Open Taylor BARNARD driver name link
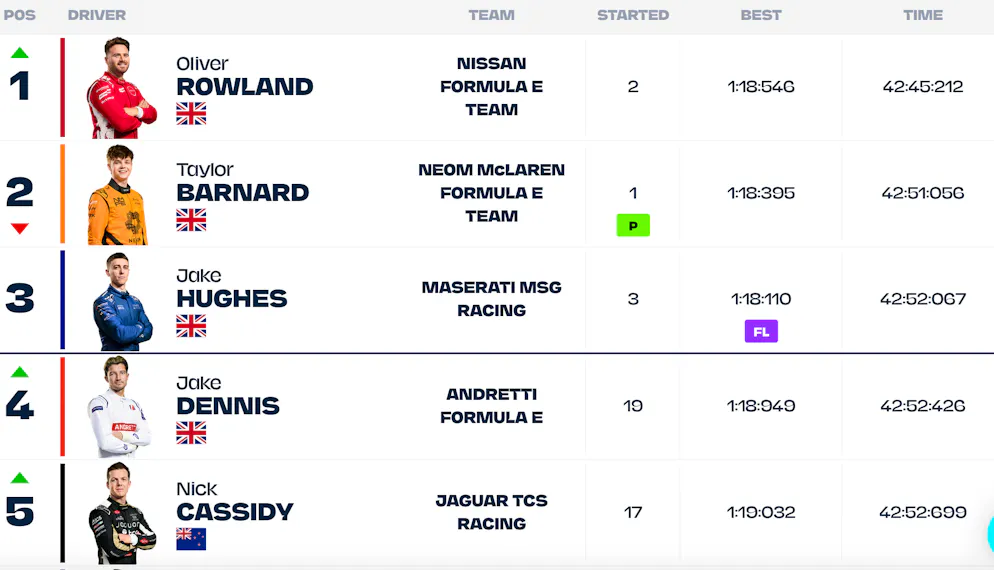The height and width of the screenshot is (570, 994). coord(243,192)
